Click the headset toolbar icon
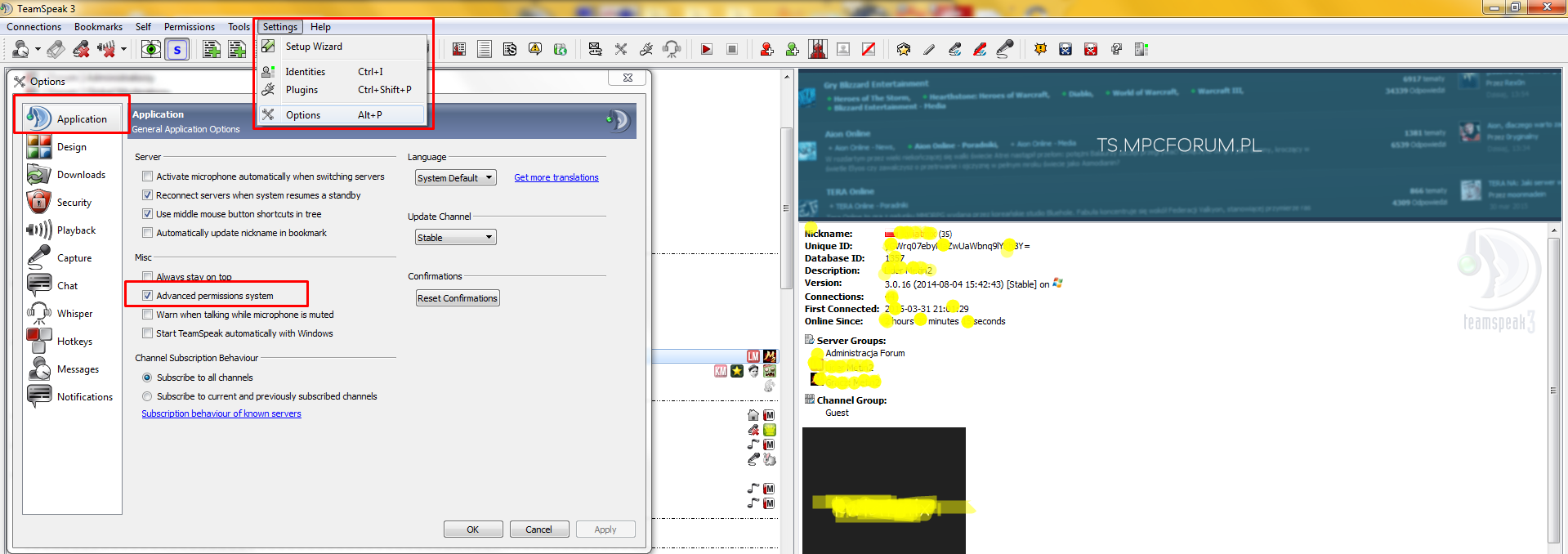1568x554 pixels. click(672, 50)
